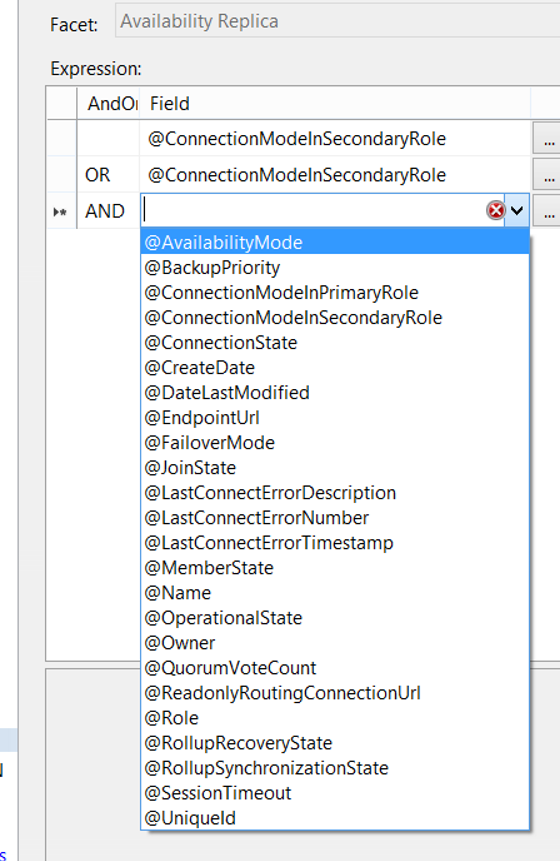Open the ellipsis editor for OR row
The image size is (560, 861).
click(547, 175)
